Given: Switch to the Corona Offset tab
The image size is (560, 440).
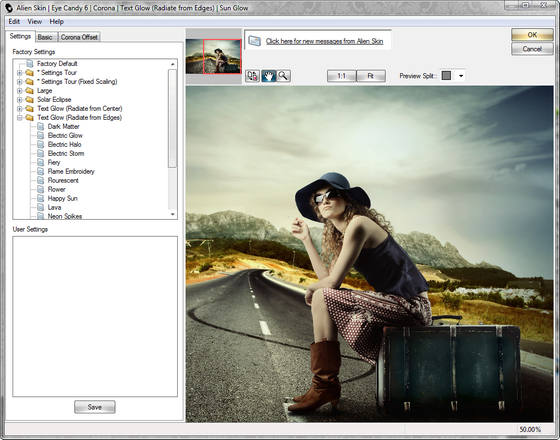Looking at the screenshot, I should pyautogui.click(x=79, y=37).
